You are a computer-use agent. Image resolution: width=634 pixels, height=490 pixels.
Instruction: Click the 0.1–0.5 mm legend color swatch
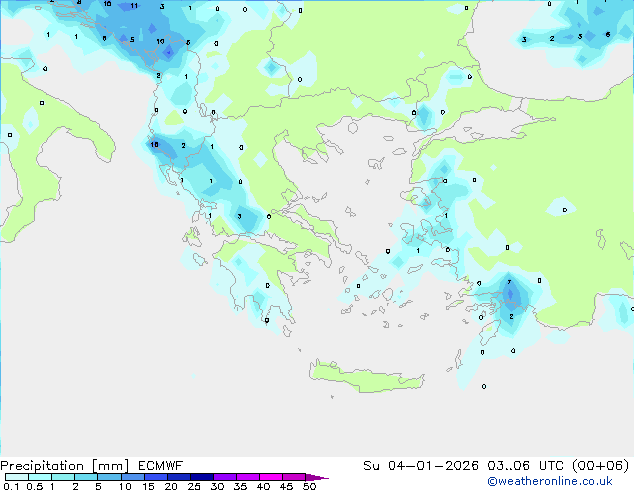tap(17, 477)
